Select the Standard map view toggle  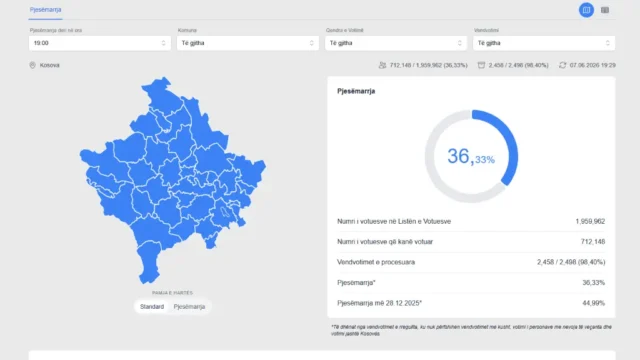(152, 307)
